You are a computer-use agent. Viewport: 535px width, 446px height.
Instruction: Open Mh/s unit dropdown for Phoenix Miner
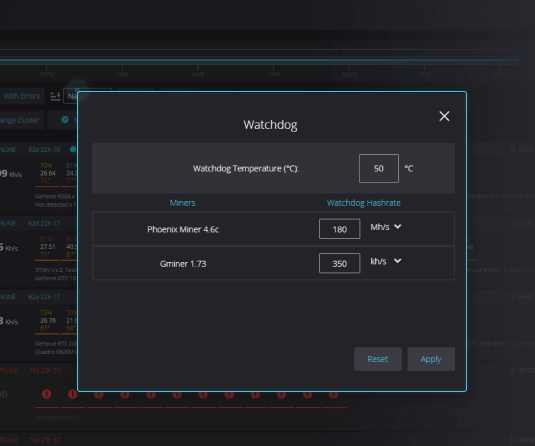coord(386,227)
